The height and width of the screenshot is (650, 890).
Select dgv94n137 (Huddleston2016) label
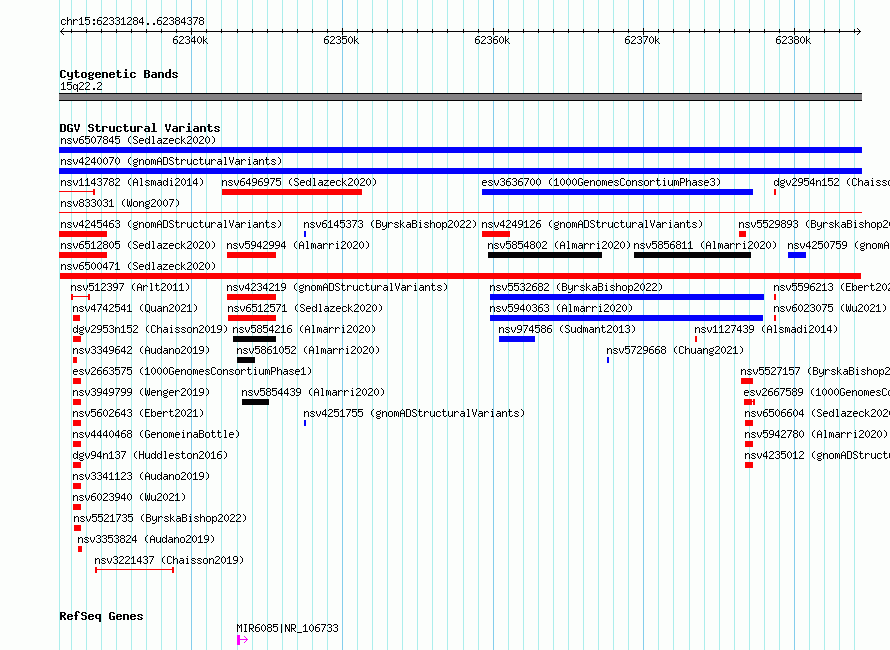(150, 455)
